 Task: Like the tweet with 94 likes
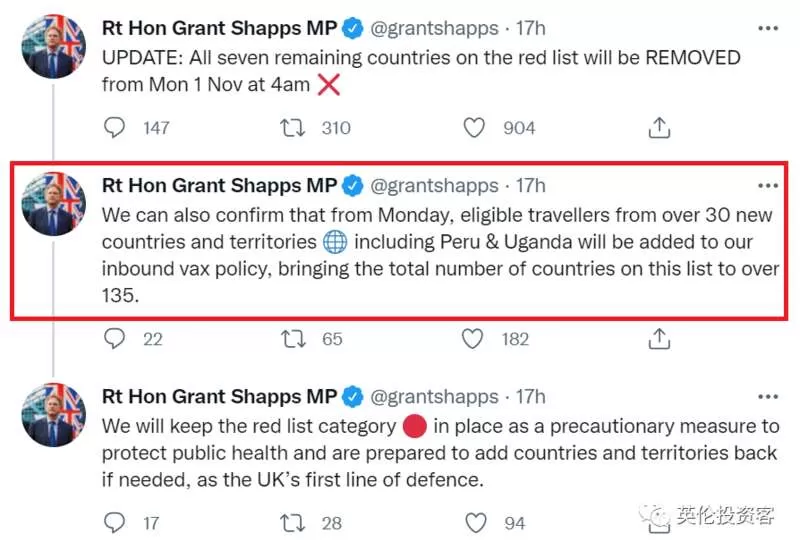point(476,523)
